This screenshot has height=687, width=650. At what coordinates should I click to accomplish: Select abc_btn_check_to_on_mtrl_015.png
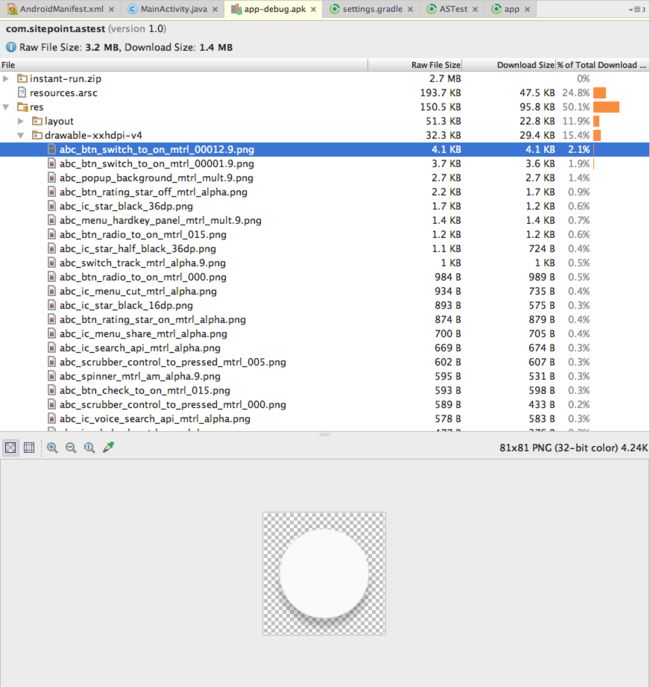click(x=325, y=390)
